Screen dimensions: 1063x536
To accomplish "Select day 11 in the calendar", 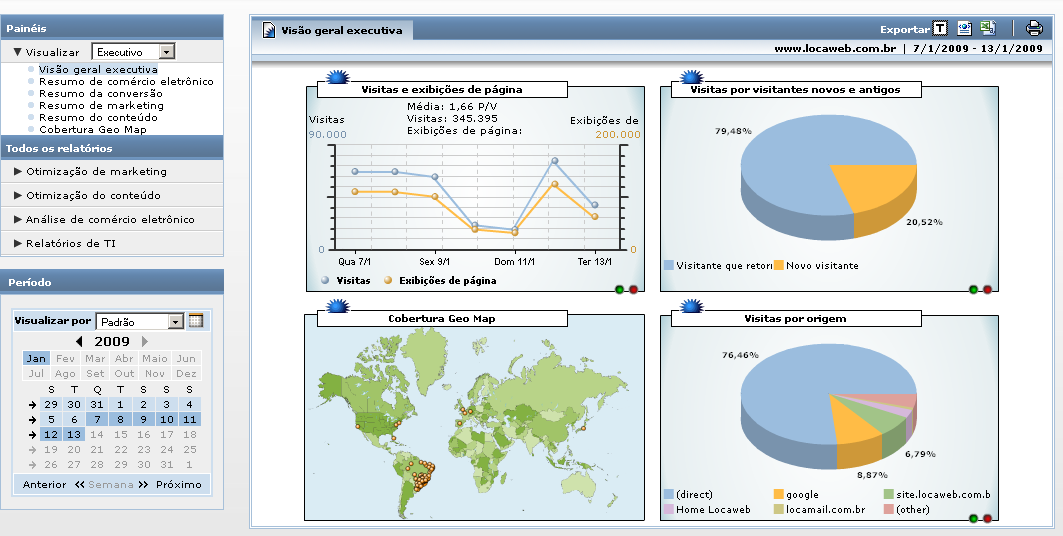I will pos(189,419).
